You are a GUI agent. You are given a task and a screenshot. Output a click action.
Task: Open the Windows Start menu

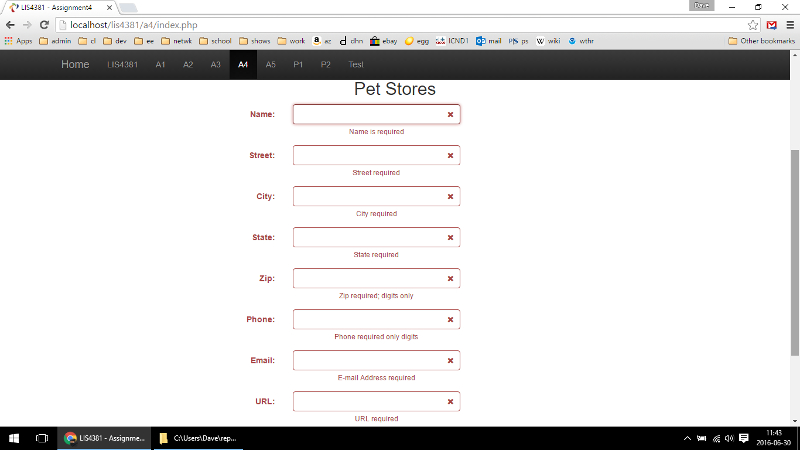(x=14, y=438)
